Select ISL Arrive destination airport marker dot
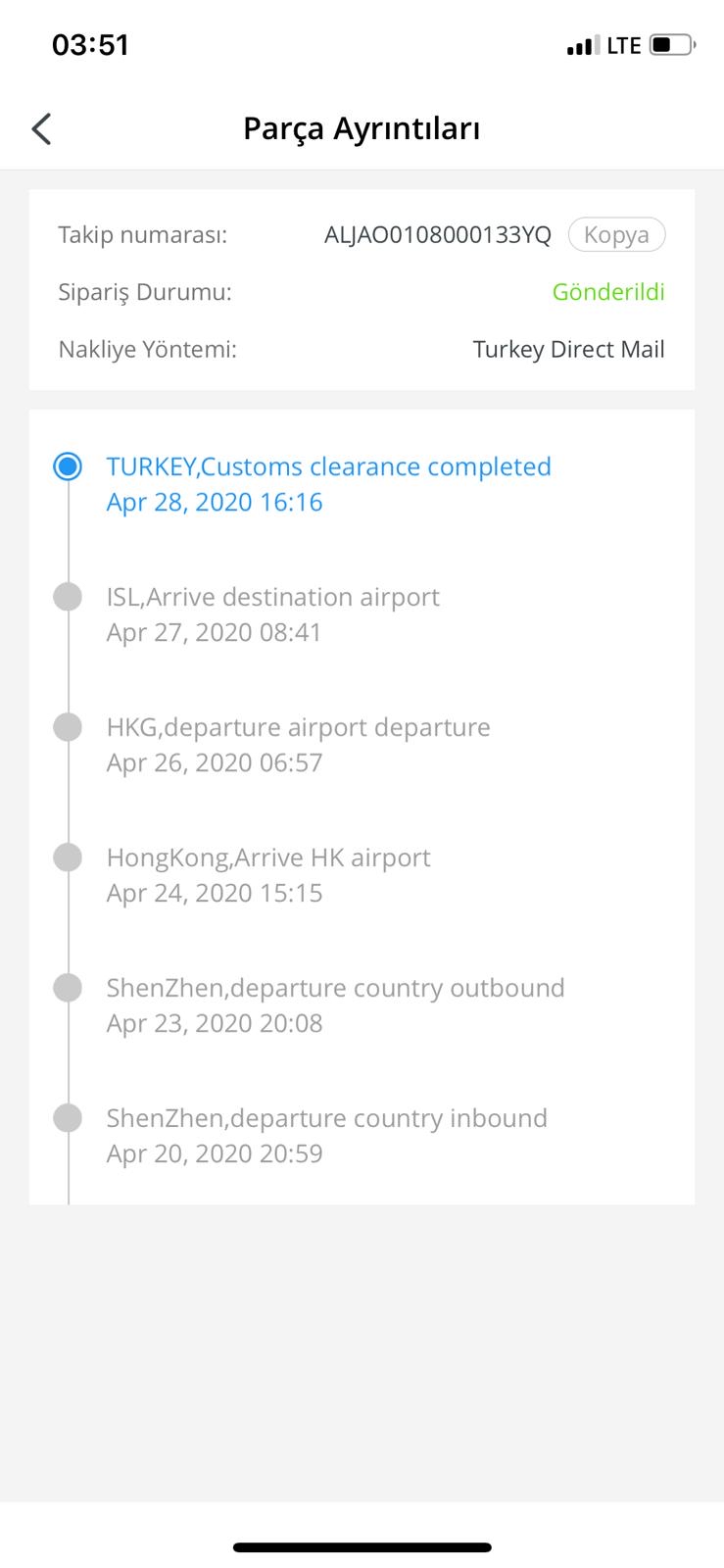The width and height of the screenshot is (724, 1568). pos(68,597)
